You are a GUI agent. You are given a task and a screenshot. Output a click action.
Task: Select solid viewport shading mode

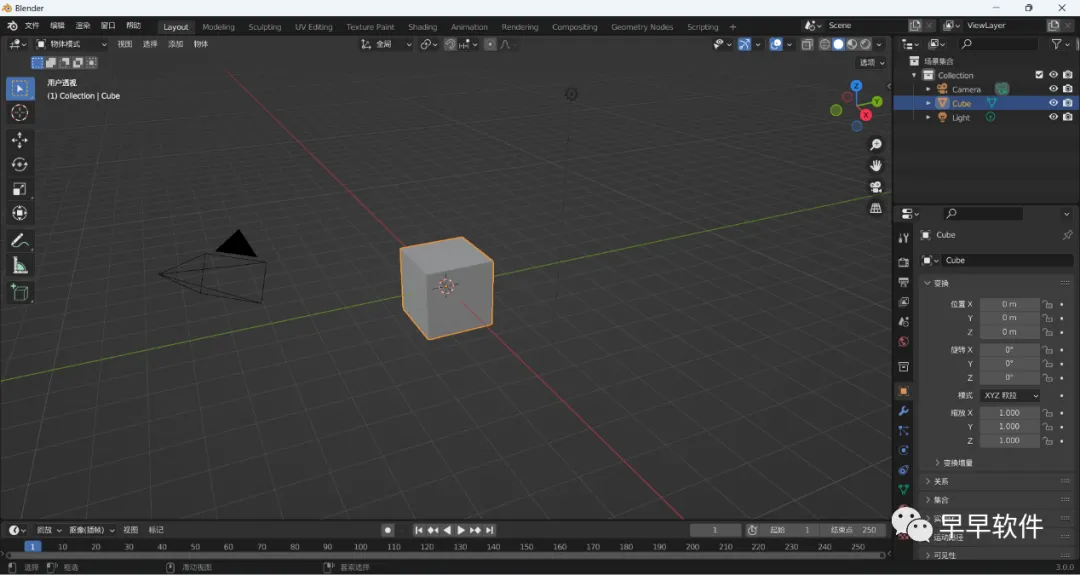click(838, 44)
